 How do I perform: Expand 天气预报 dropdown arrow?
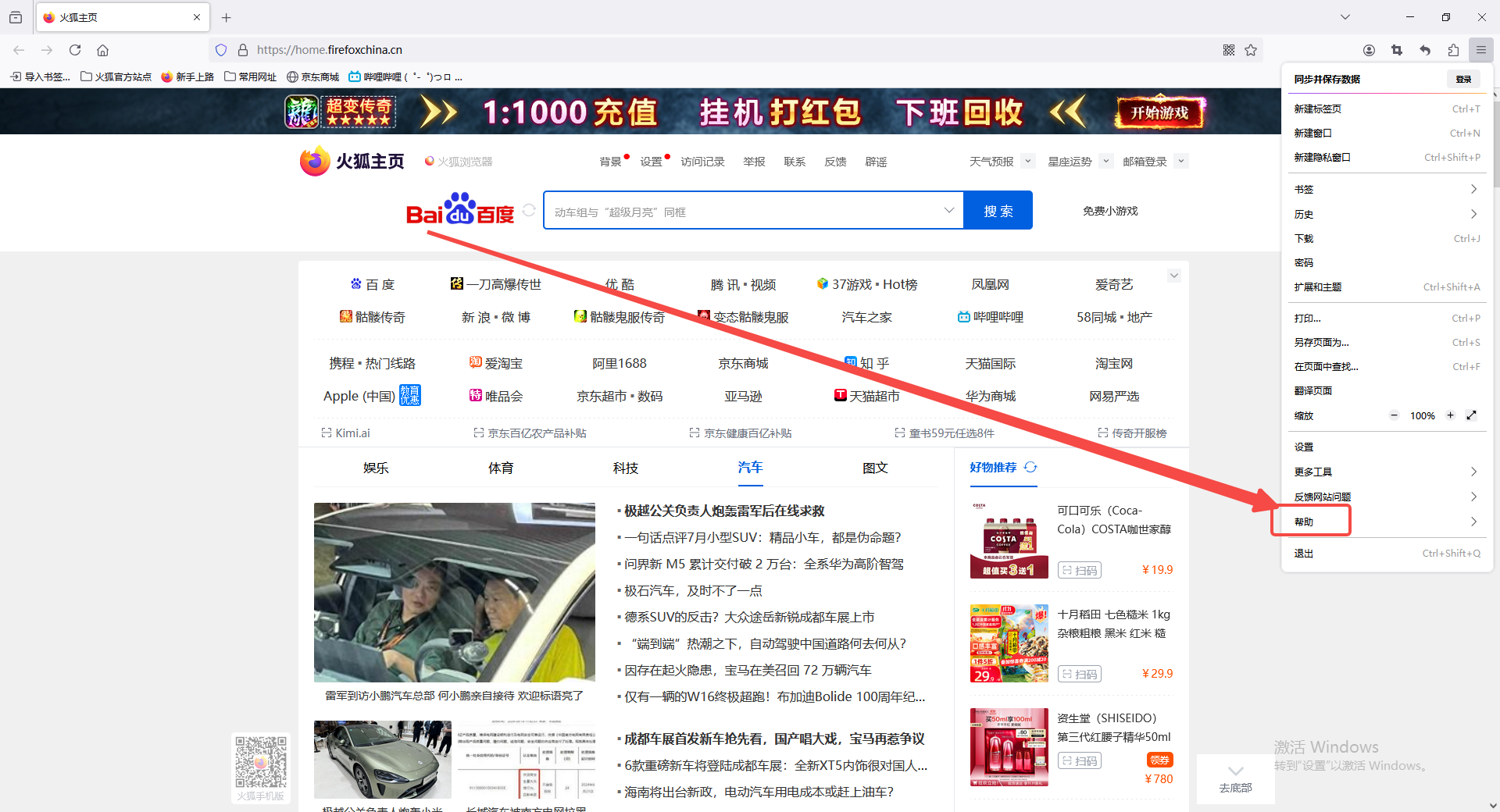(1028, 161)
